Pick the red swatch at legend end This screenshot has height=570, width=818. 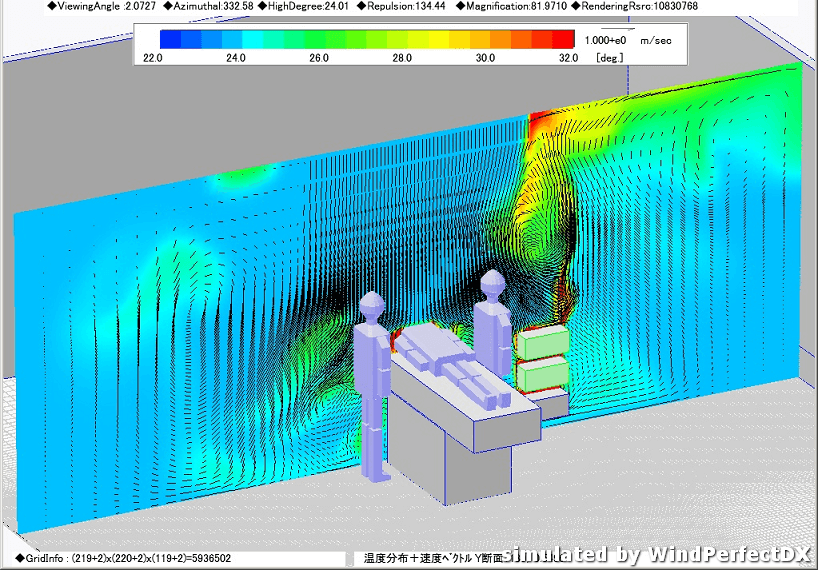coord(564,39)
